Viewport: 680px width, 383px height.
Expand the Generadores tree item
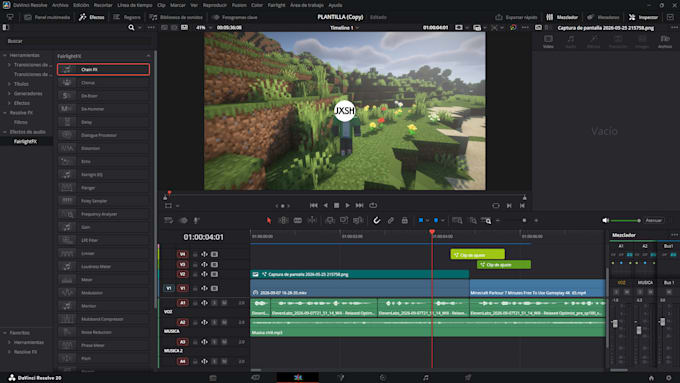[x=9, y=94]
